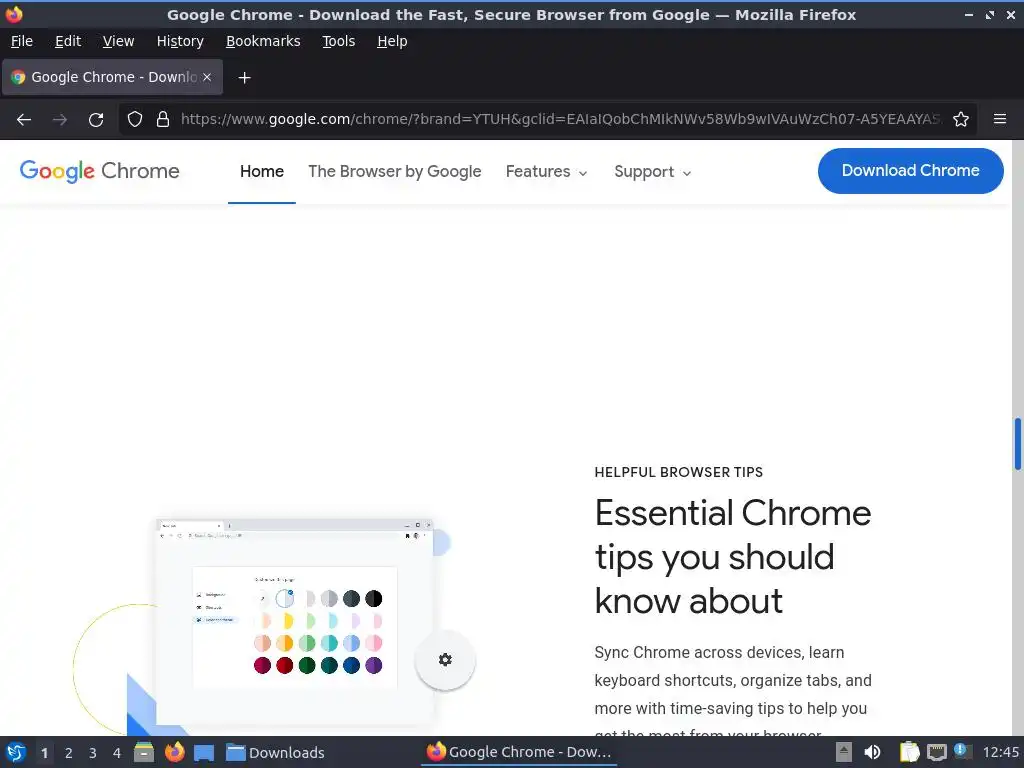Click the Firefox icon in title bar
Screen dimensions: 1024x768
14,14
